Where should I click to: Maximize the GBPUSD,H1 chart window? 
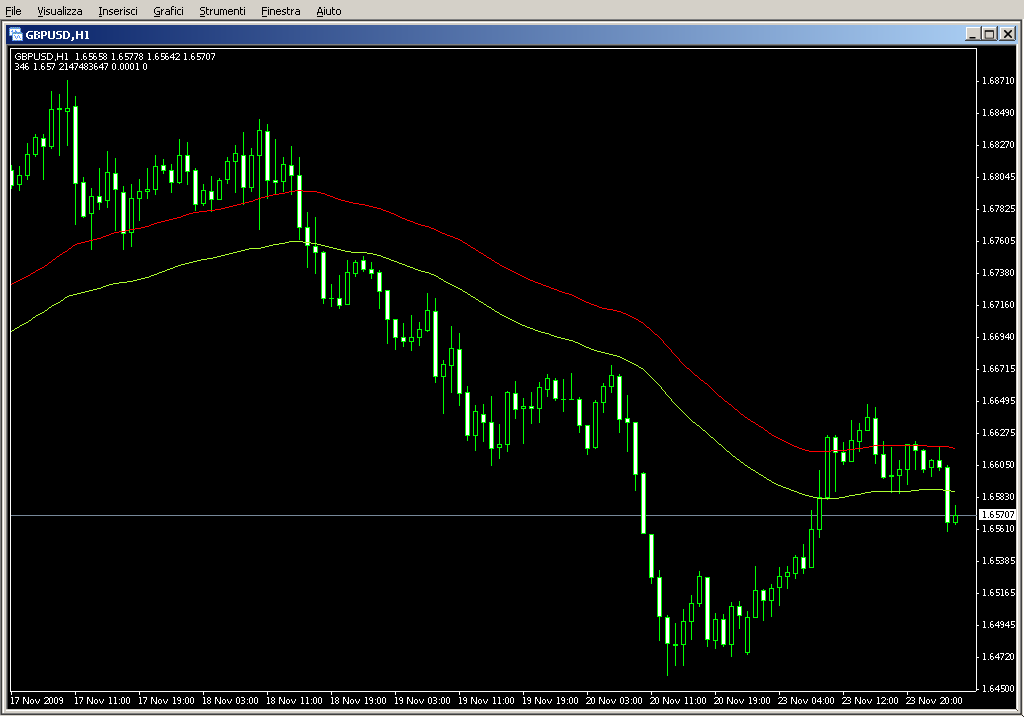989,34
